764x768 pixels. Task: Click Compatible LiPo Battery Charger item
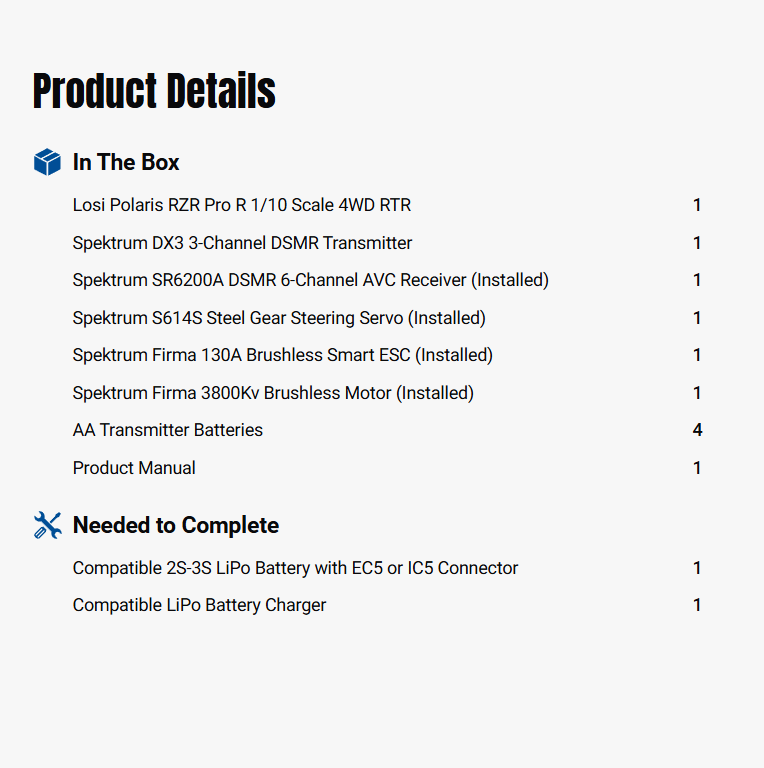pyautogui.click(x=199, y=605)
